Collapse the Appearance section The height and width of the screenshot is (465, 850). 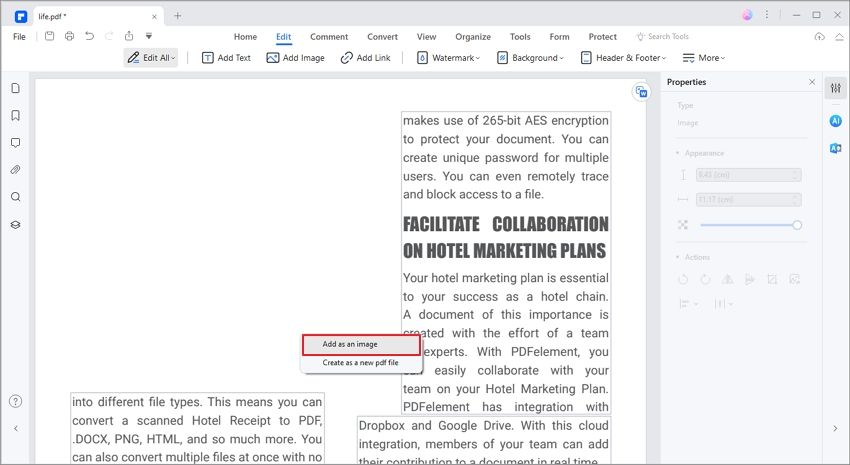(700, 153)
